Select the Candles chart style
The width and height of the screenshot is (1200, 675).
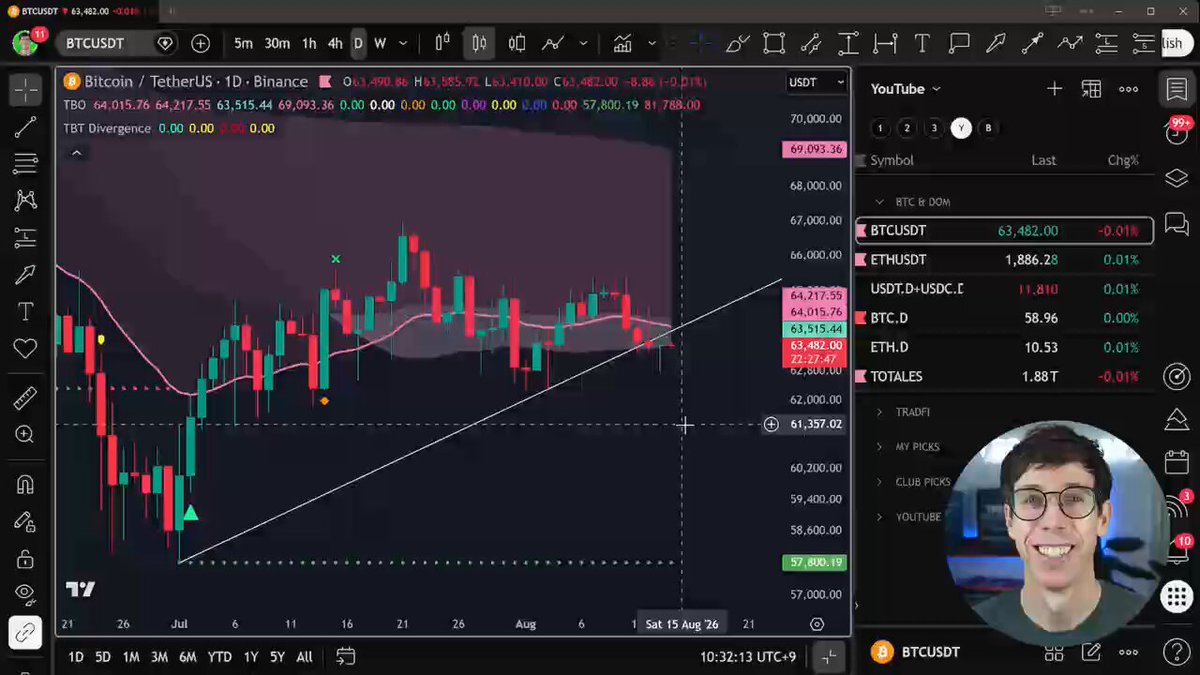479,43
